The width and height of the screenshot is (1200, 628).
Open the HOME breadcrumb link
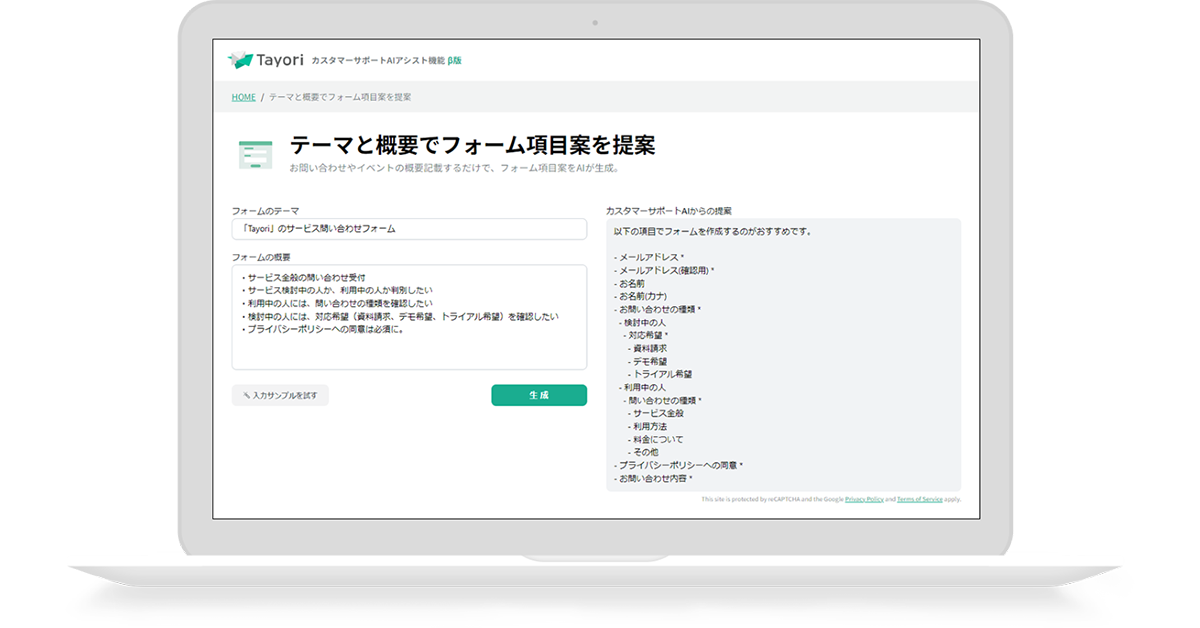point(243,97)
